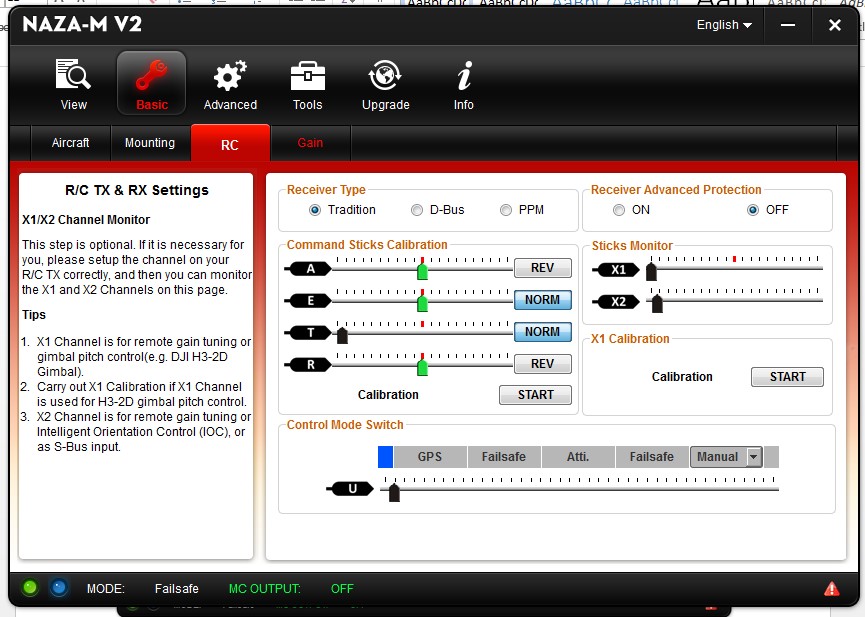Close the NAZA-M V2 window
This screenshot has height=617, width=865.
(x=835, y=25)
